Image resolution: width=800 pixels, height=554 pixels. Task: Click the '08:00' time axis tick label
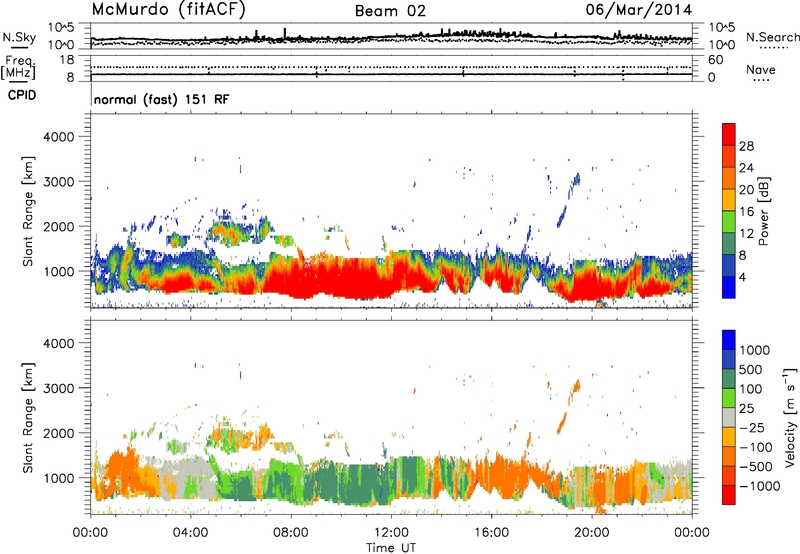[291, 533]
